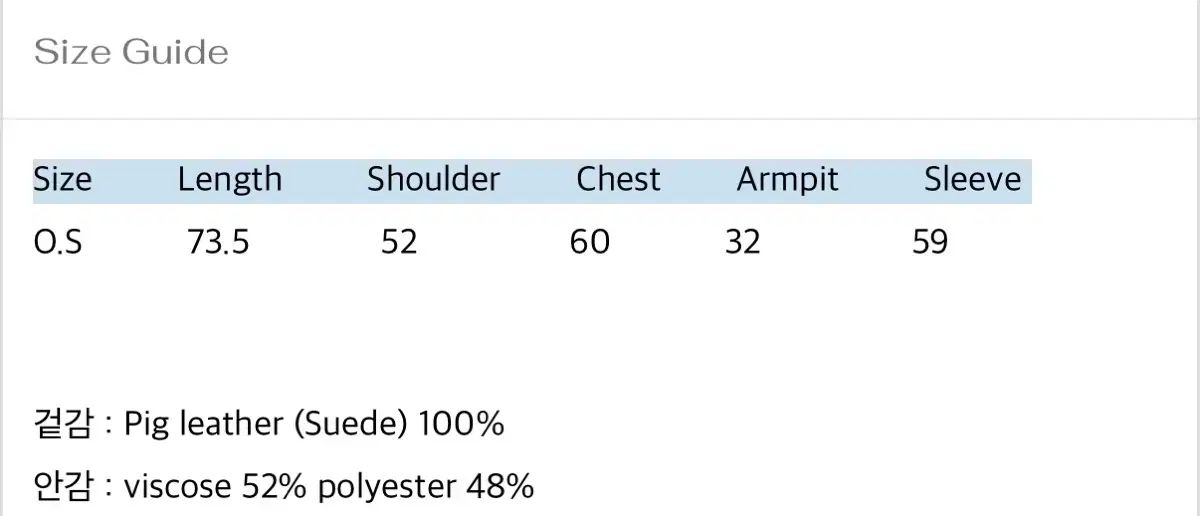Click the chest measurement value 60
The height and width of the screenshot is (516, 1200).
click(589, 242)
